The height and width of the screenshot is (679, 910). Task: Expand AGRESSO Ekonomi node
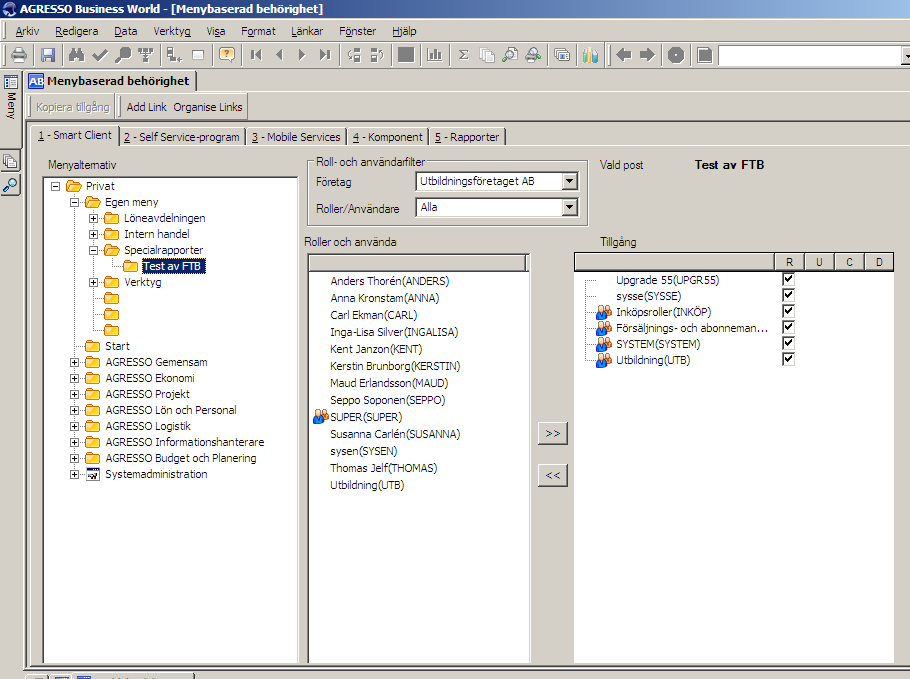pos(74,378)
